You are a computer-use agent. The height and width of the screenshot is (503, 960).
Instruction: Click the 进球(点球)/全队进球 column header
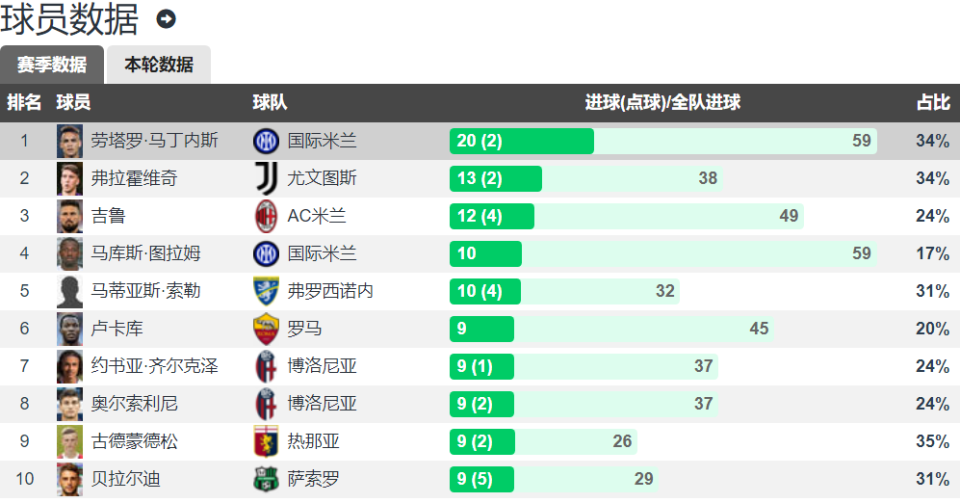pyautogui.click(x=662, y=103)
